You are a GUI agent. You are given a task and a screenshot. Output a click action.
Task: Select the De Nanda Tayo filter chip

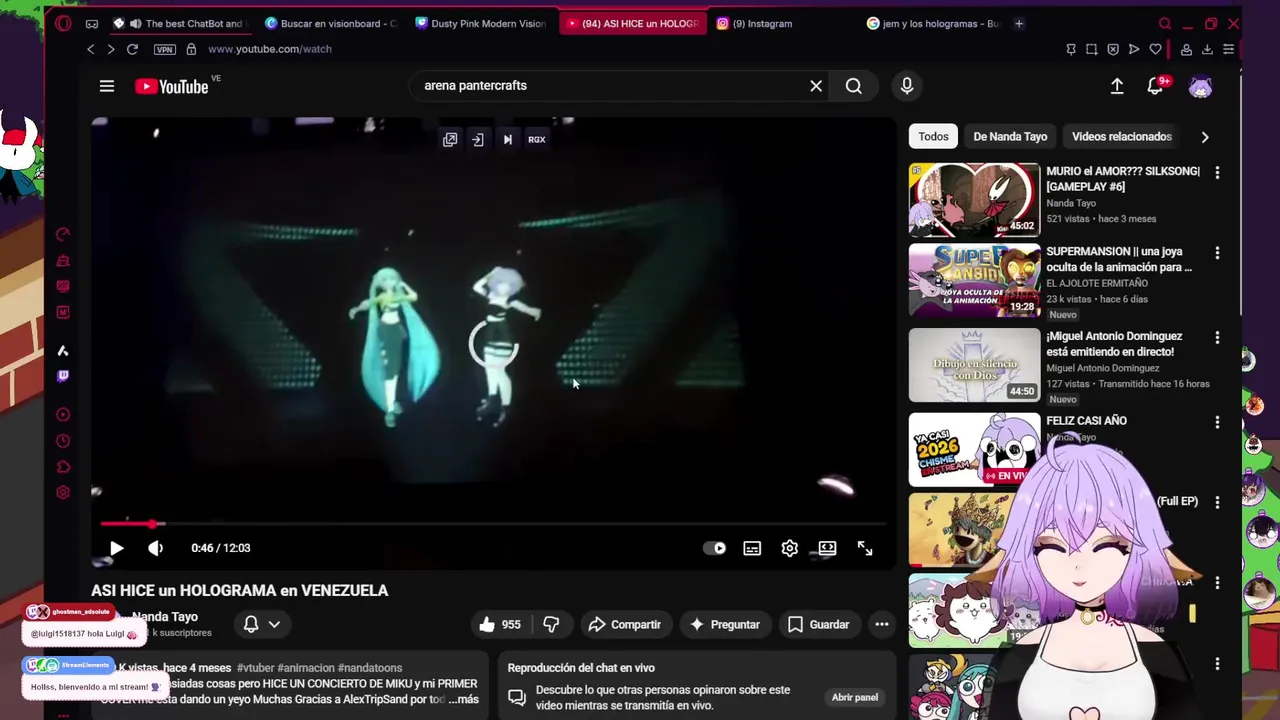coord(1010,137)
